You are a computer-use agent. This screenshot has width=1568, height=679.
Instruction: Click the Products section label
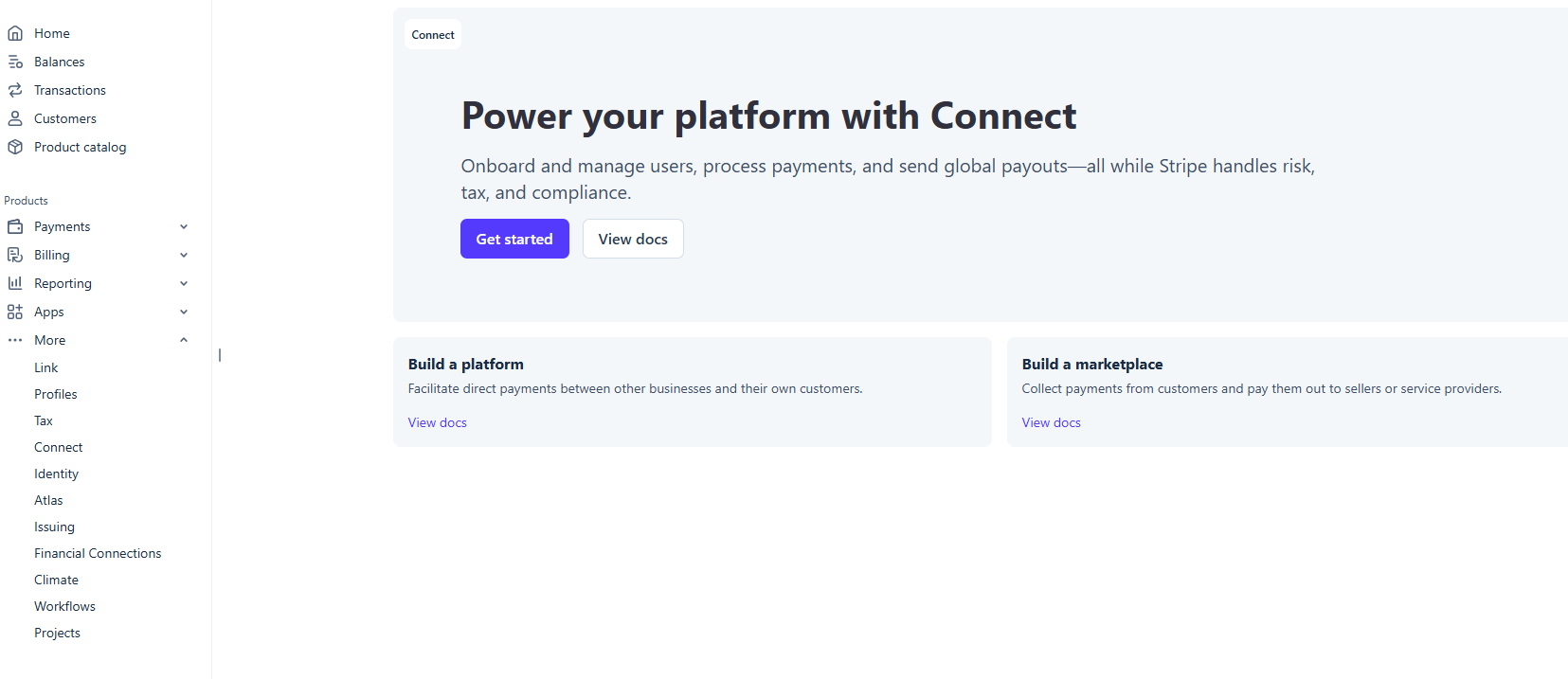(27, 201)
